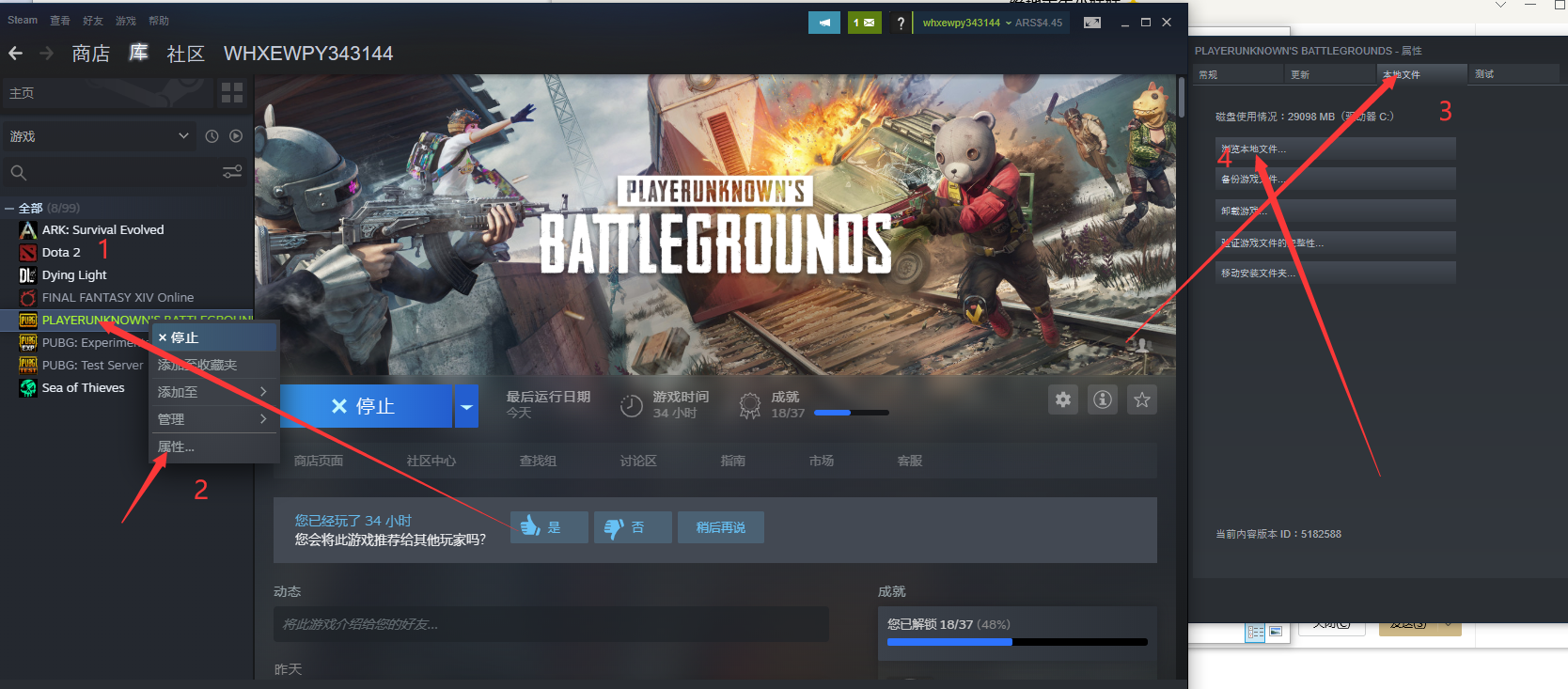Click the 卸载游戏 button in properties
This screenshot has height=689, width=1568.
pyautogui.click(x=1335, y=211)
